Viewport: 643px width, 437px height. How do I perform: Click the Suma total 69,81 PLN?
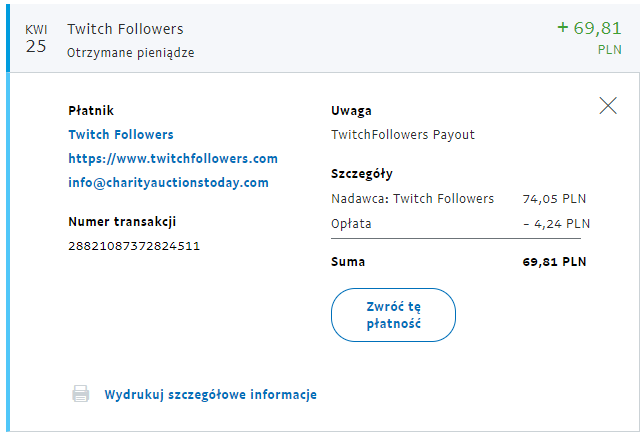[554, 262]
